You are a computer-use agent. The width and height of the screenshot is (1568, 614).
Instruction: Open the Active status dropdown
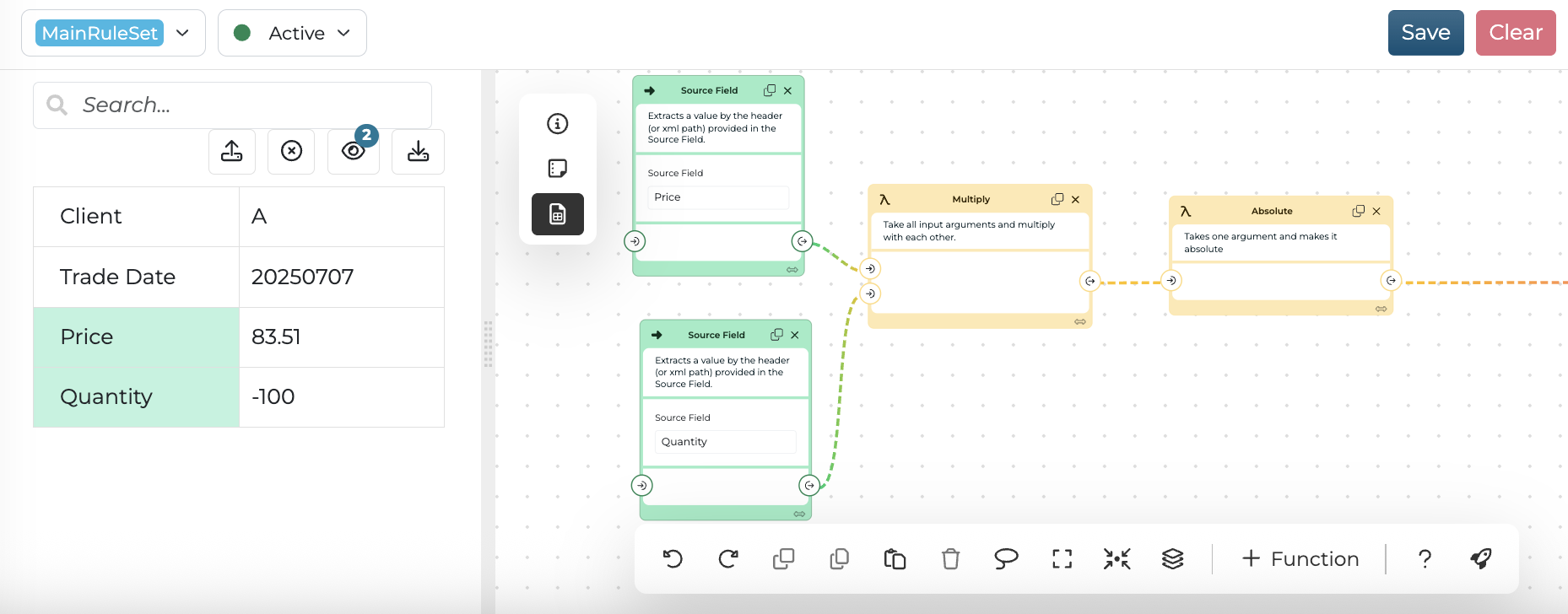[x=292, y=33]
